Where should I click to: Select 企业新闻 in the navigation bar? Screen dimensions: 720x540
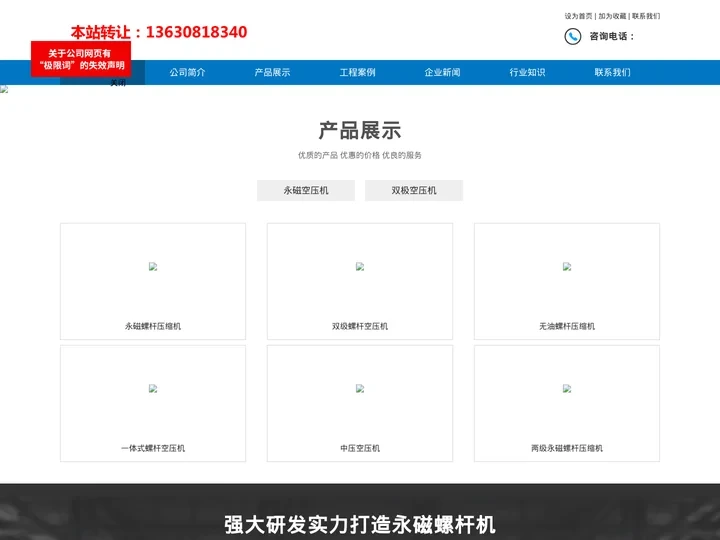(442, 73)
